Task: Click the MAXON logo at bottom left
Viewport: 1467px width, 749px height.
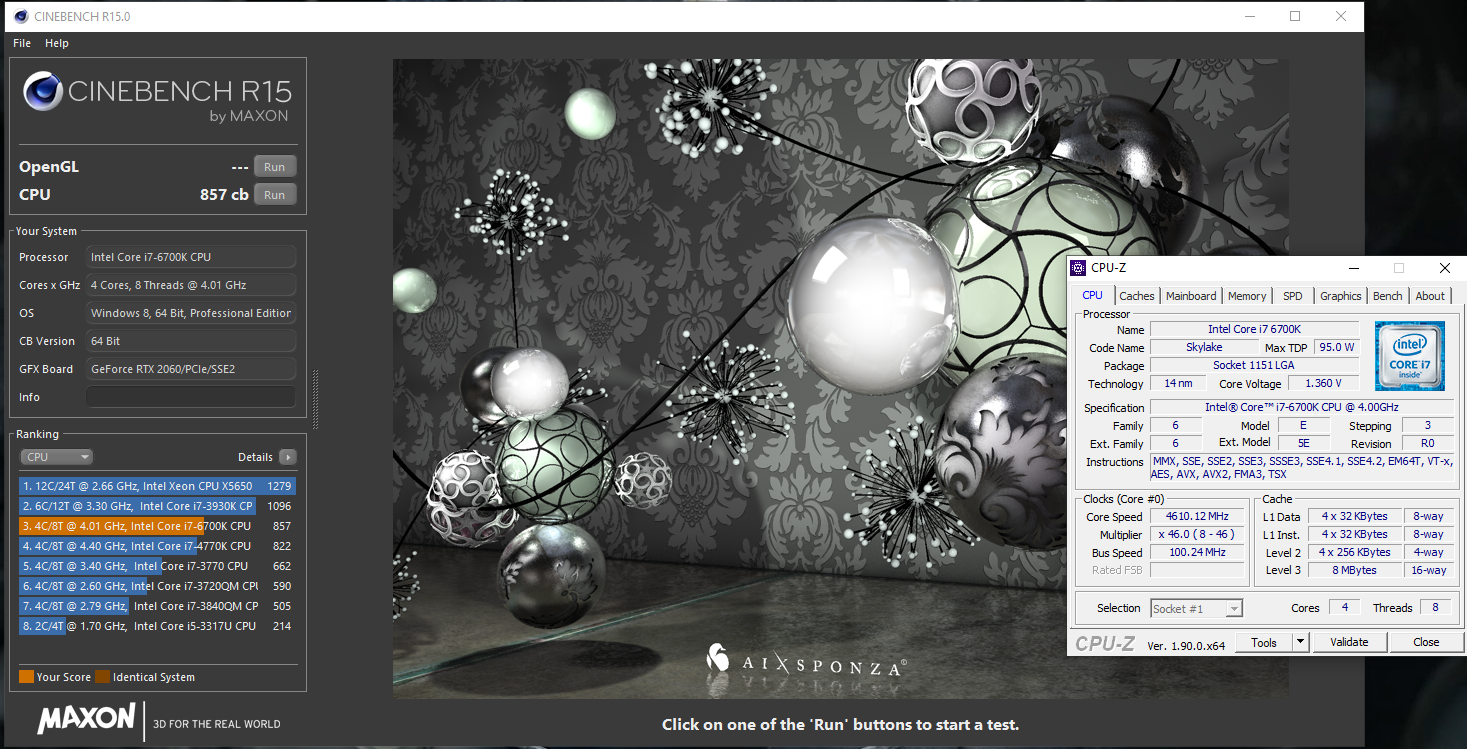Action: click(86, 719)
